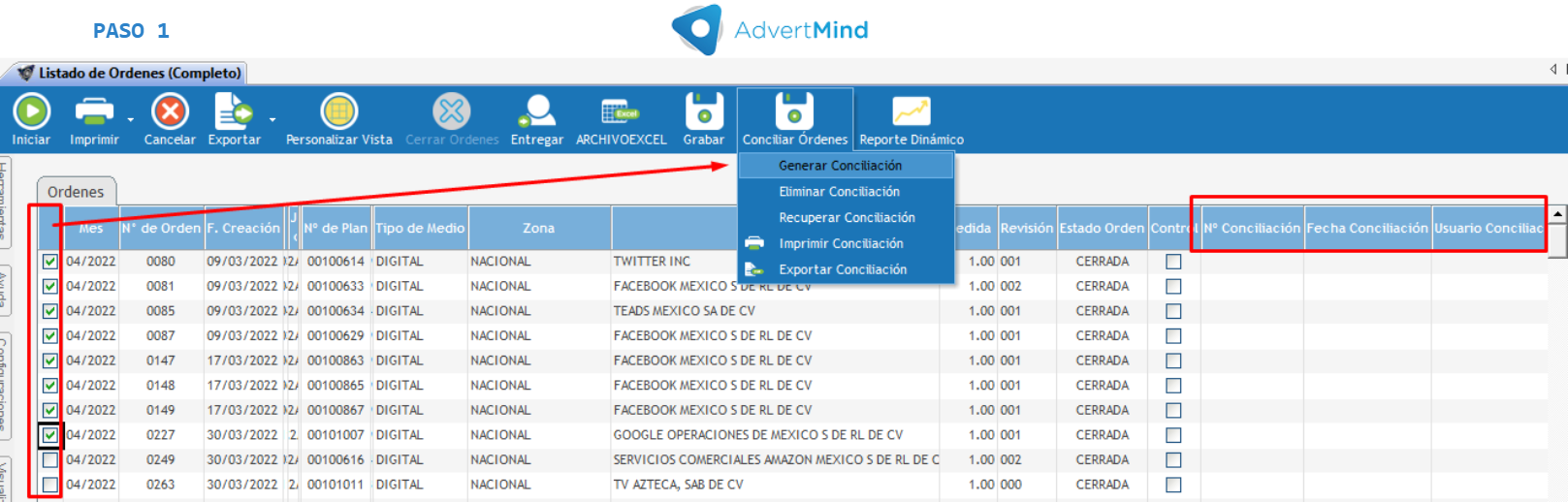
Task: Click the ARCHIVOEXCEL spreadsheet icon
Action: click(621, 111)
